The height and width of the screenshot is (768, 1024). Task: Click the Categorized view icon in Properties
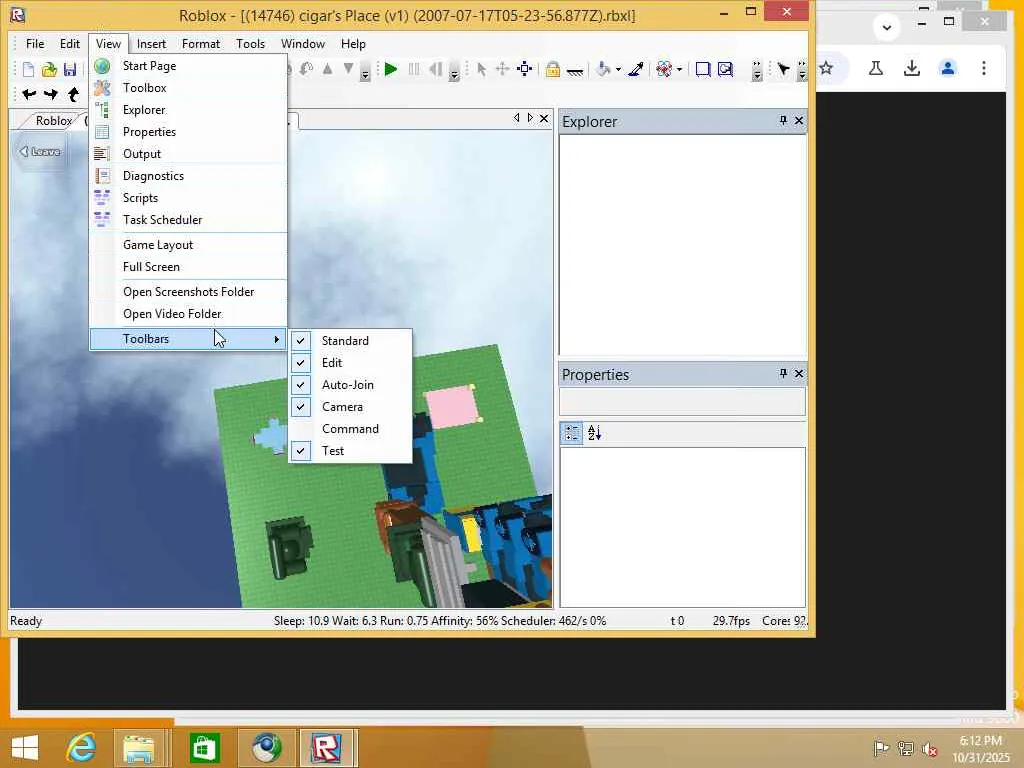[571, 432]
